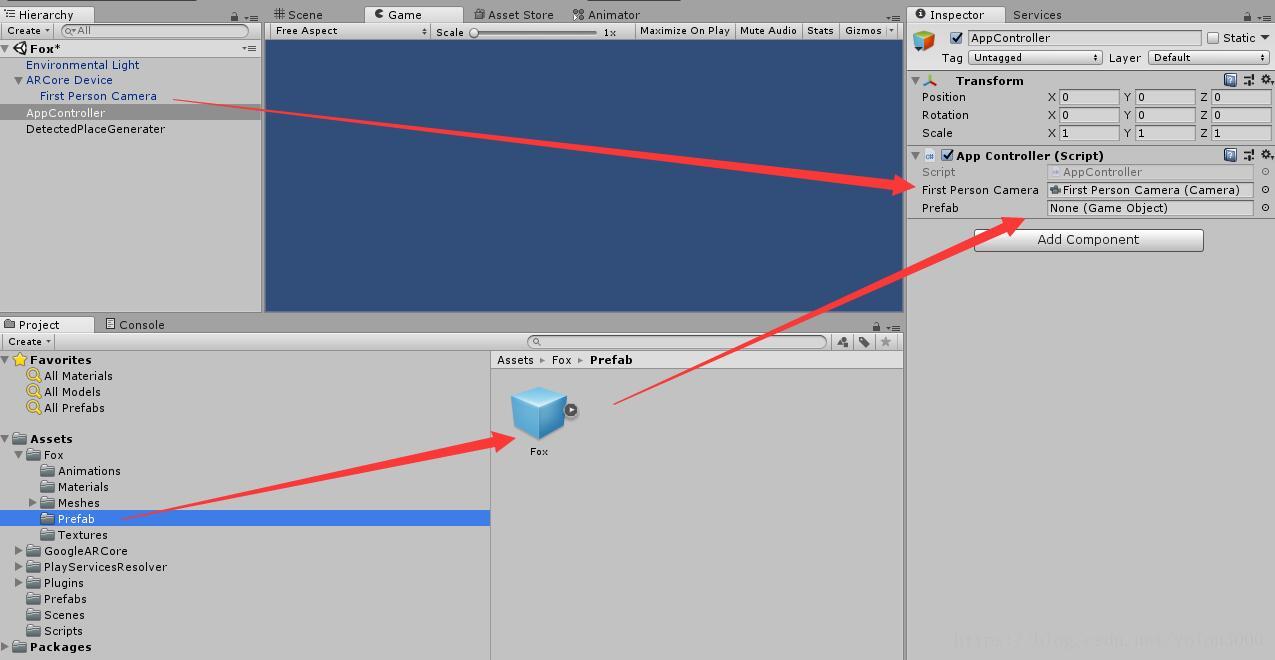The height and width of the screenshot is (660, 1275).
Task: Open Create dropdown in Project panel
Action: click(27, 342)
